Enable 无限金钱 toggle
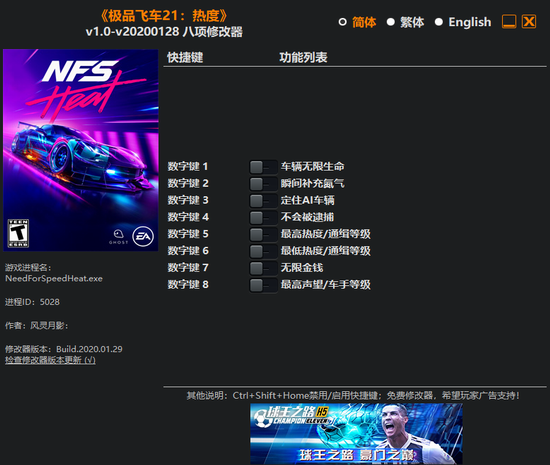Image resolution: width=550 pixels, height=465 pixels. click(x=263, y=268)
